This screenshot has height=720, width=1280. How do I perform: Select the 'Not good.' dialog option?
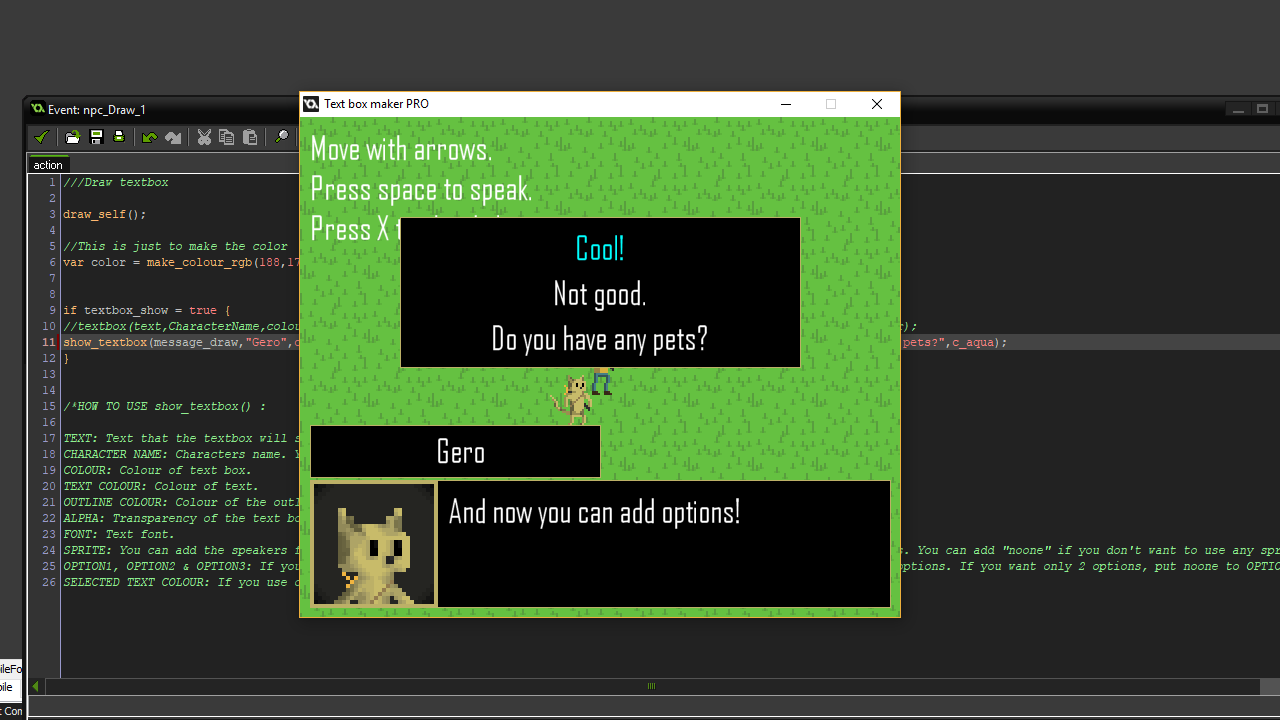pyautogui.click(x=599, y=294)
